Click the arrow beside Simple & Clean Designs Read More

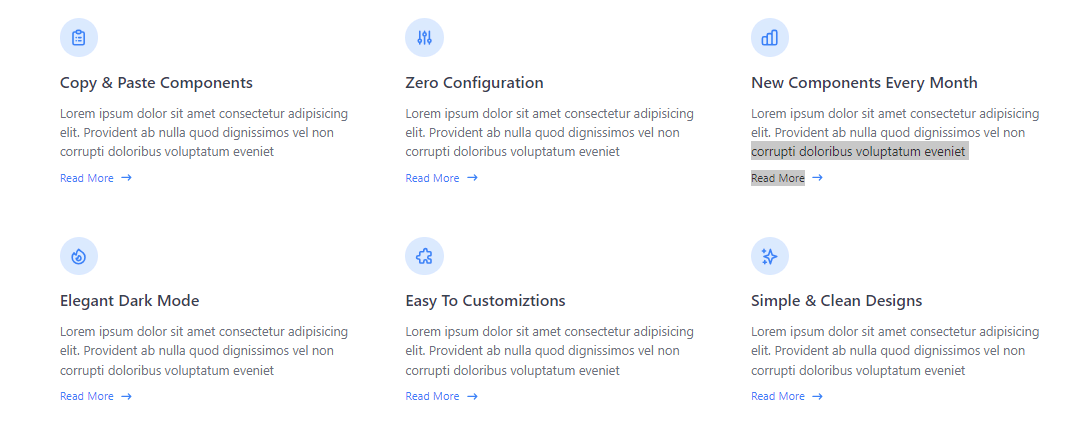(817, 396)
